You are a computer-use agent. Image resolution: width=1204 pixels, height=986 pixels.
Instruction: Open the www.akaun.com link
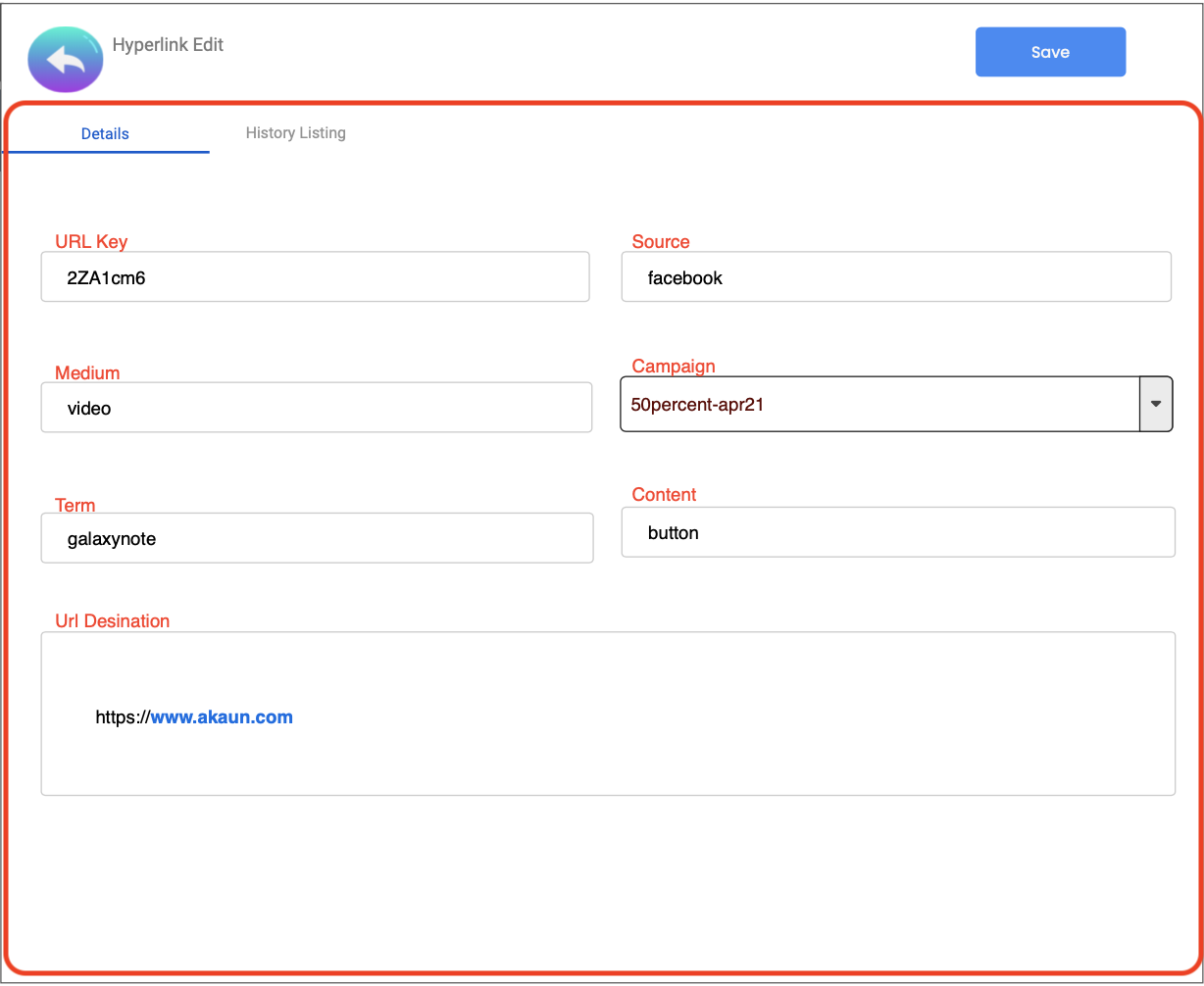pos(222,716)
